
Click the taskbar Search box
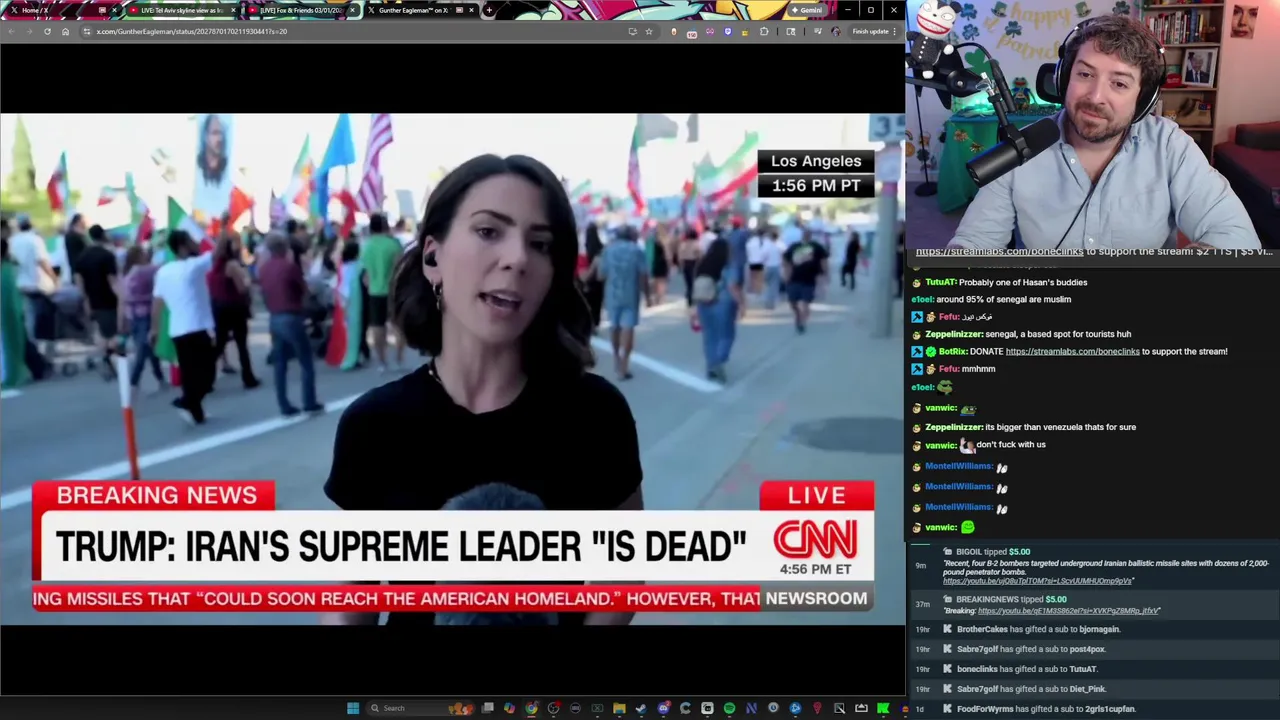420,708
